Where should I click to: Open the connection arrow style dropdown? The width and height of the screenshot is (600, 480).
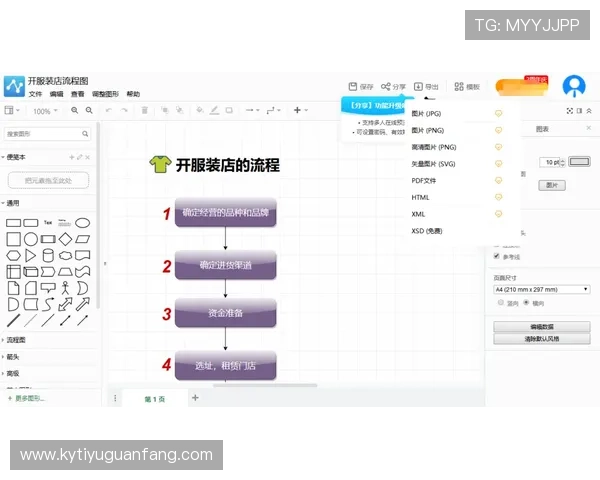pyautogui.click(x=253, y=110)
